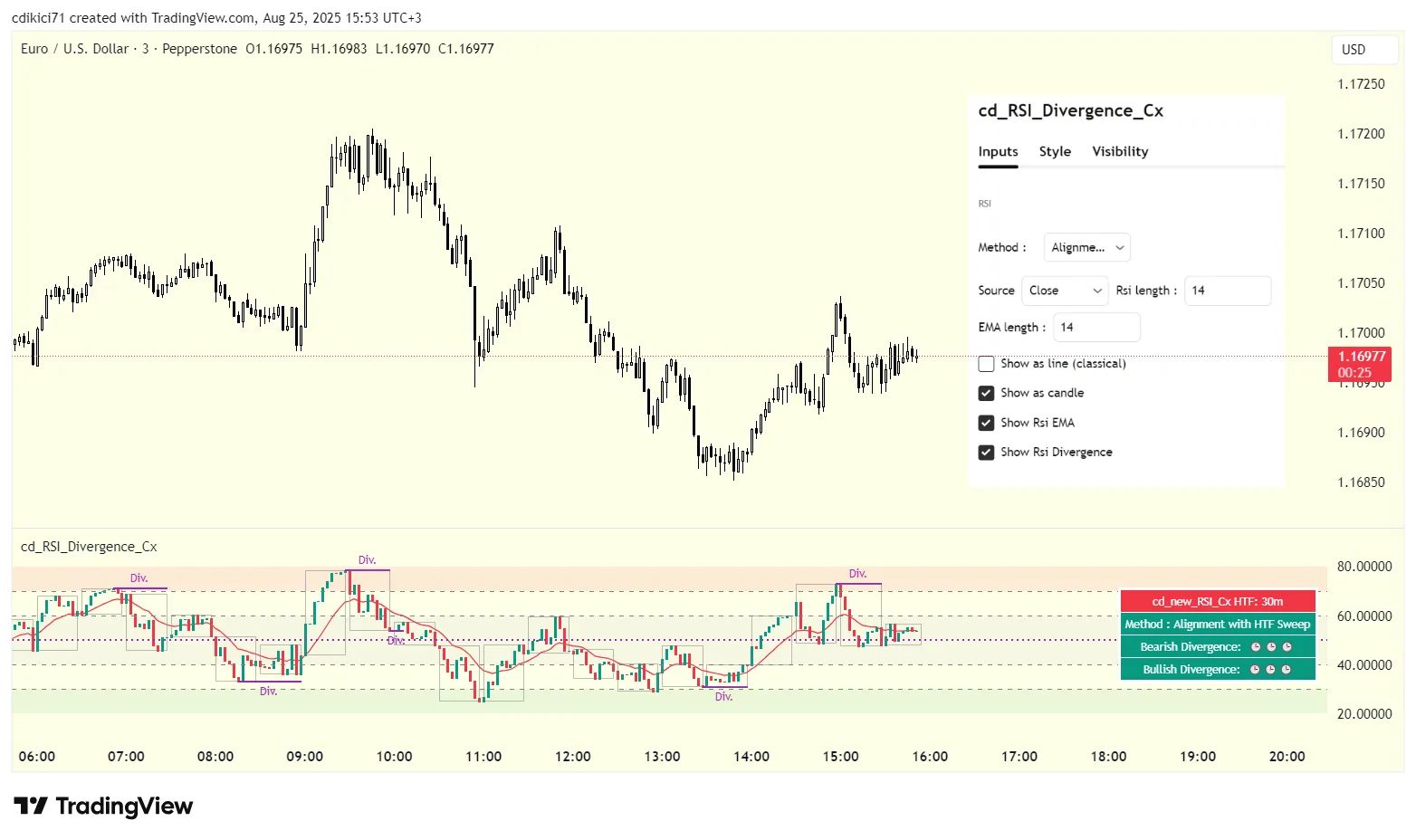Click the 20.00000 RSI scale label
1416x840 pixels.
pyautogui.click(x=1364, y=714)
